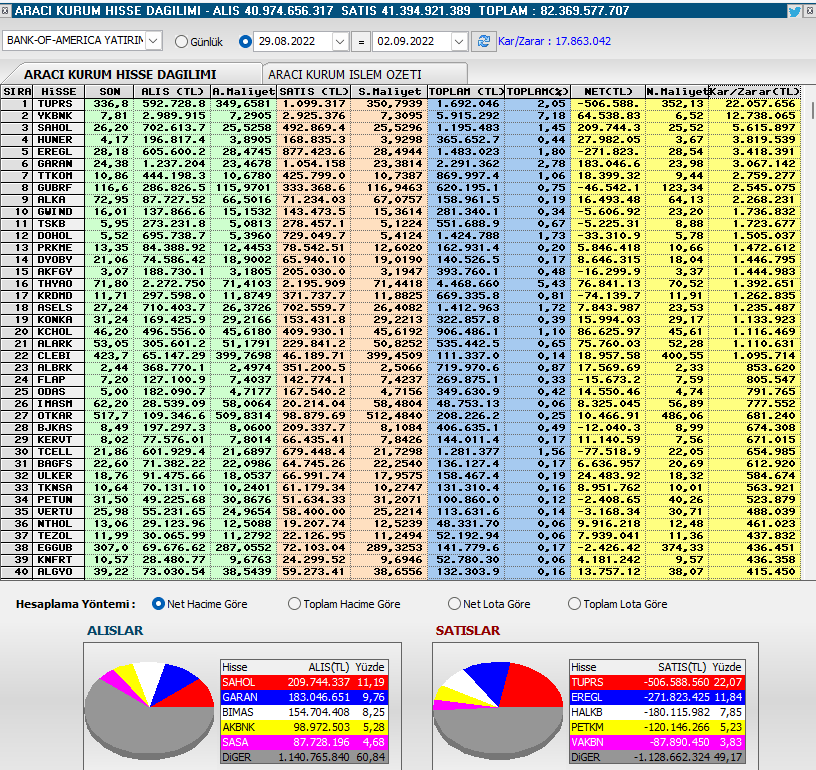Expand the 29.08.2022 start date dropdown
Screen dimensions: 816x770
pos(340,42)
